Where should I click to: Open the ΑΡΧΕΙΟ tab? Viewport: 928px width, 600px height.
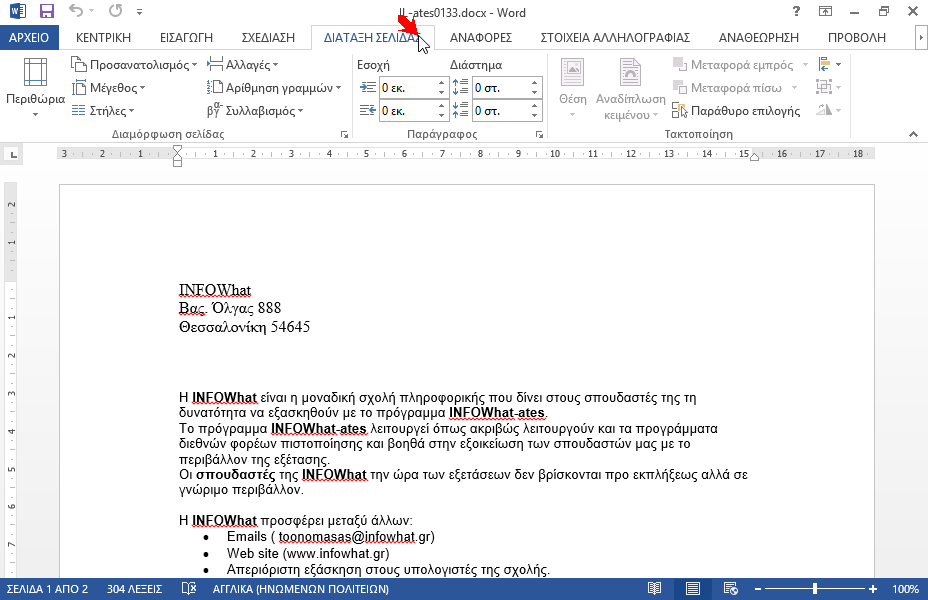[29, 38]
